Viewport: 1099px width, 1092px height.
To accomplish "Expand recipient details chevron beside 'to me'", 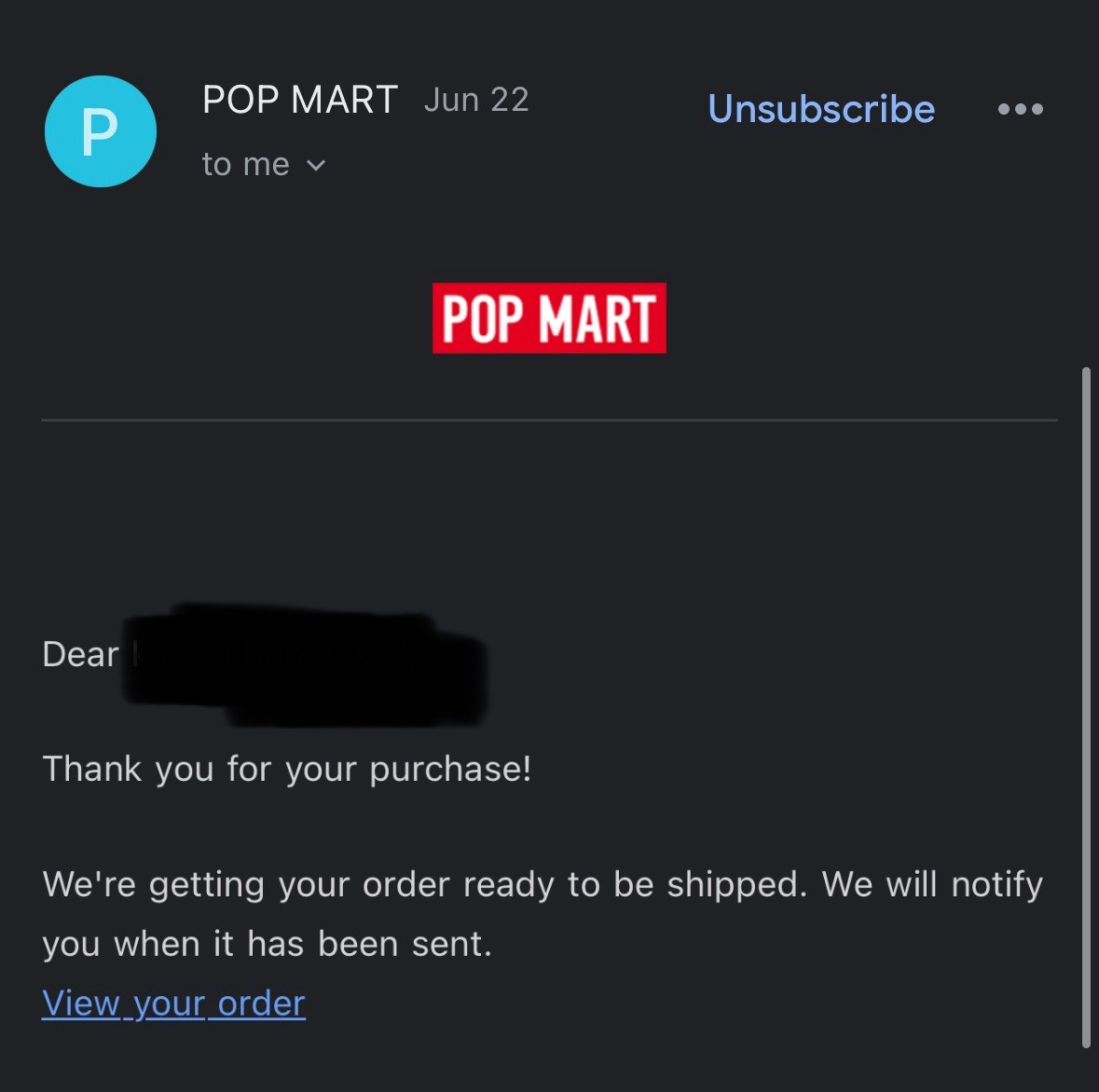I will click(x=316, y=165).
